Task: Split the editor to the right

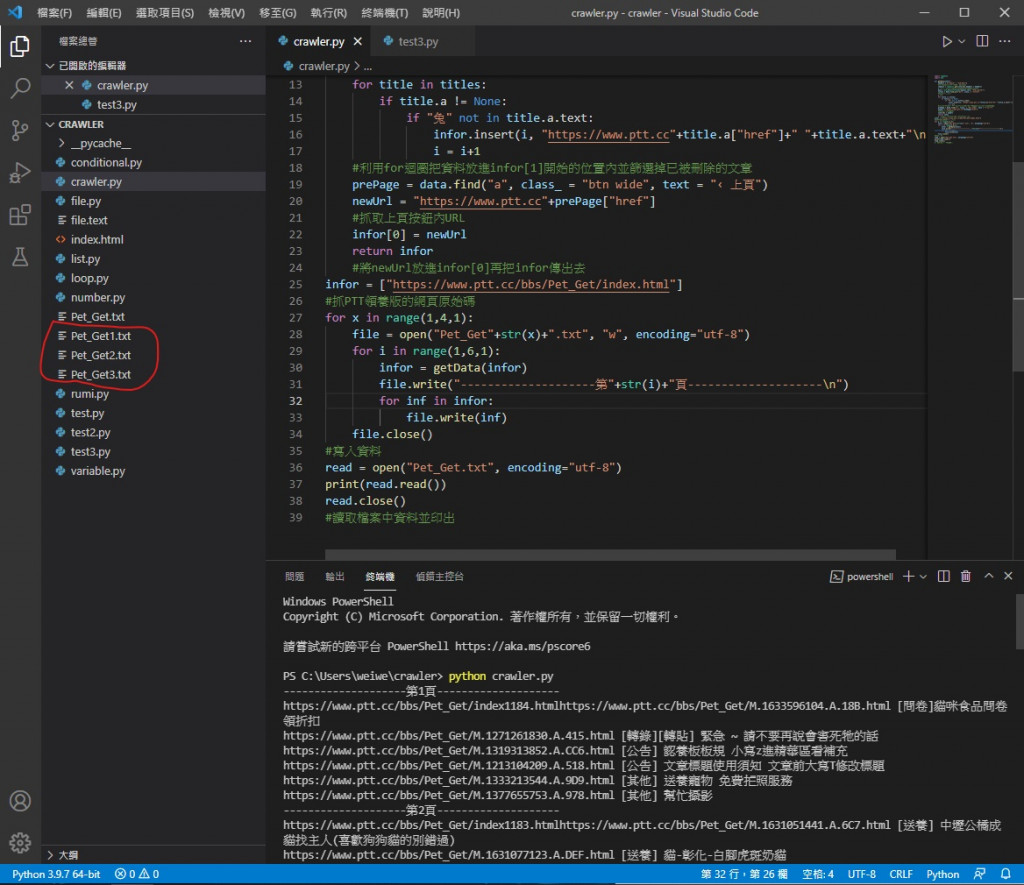Action: point(981,42)
